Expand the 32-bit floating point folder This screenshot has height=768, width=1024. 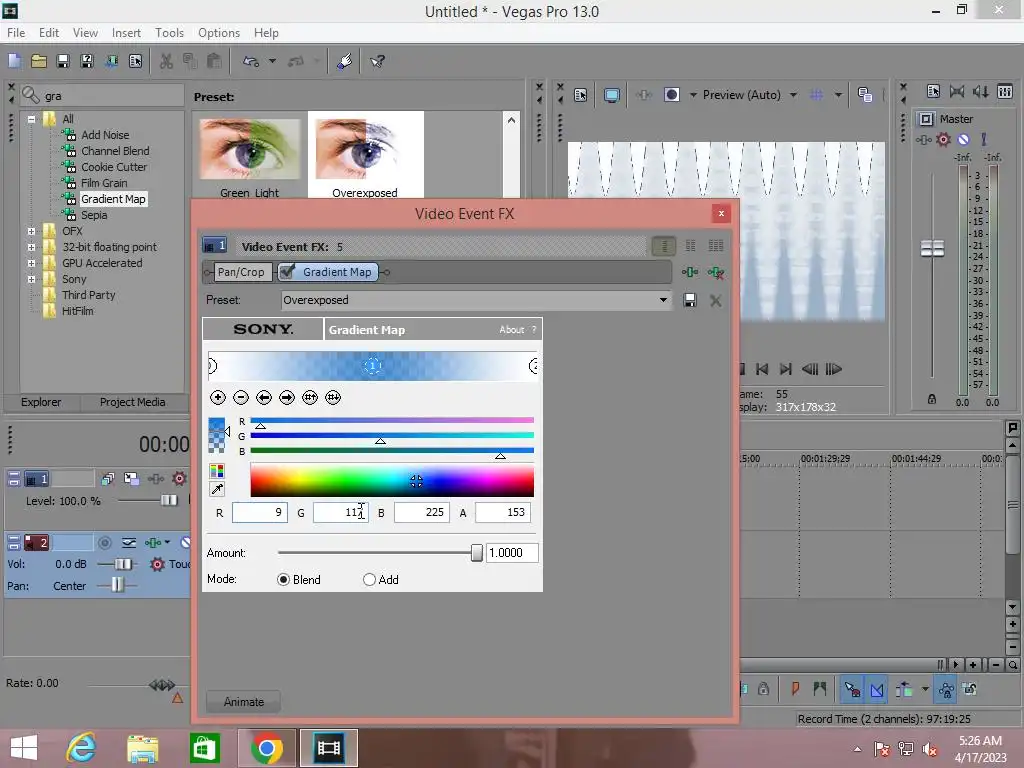click(x=31, y=248)
